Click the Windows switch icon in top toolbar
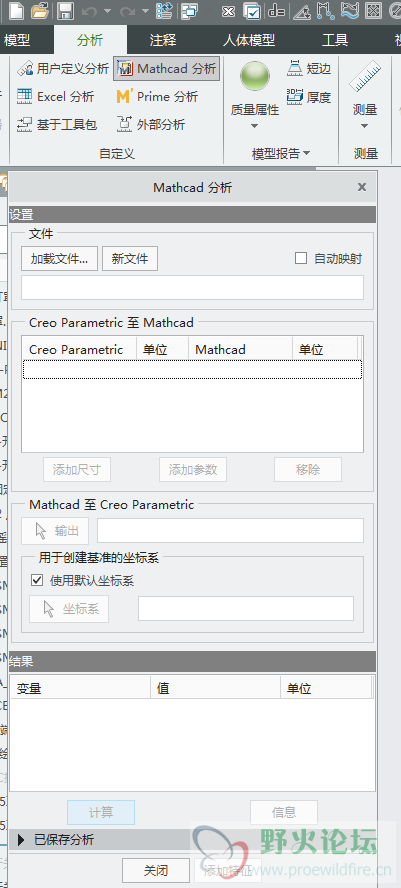The width and height of the screenshot is (401, 888). point(190,11)
